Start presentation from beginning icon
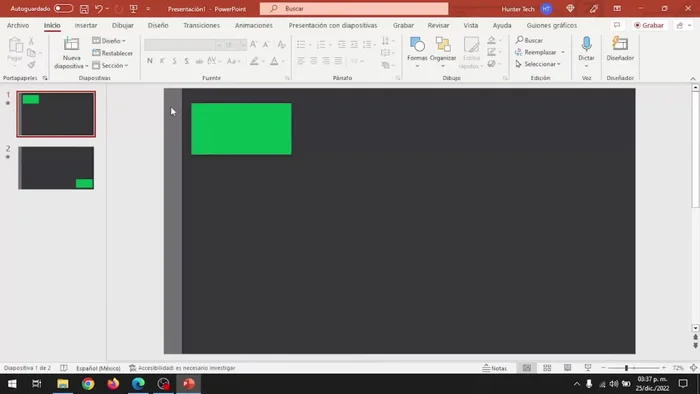700x394 pixels. pyautogui.click(x=133, y=8)
